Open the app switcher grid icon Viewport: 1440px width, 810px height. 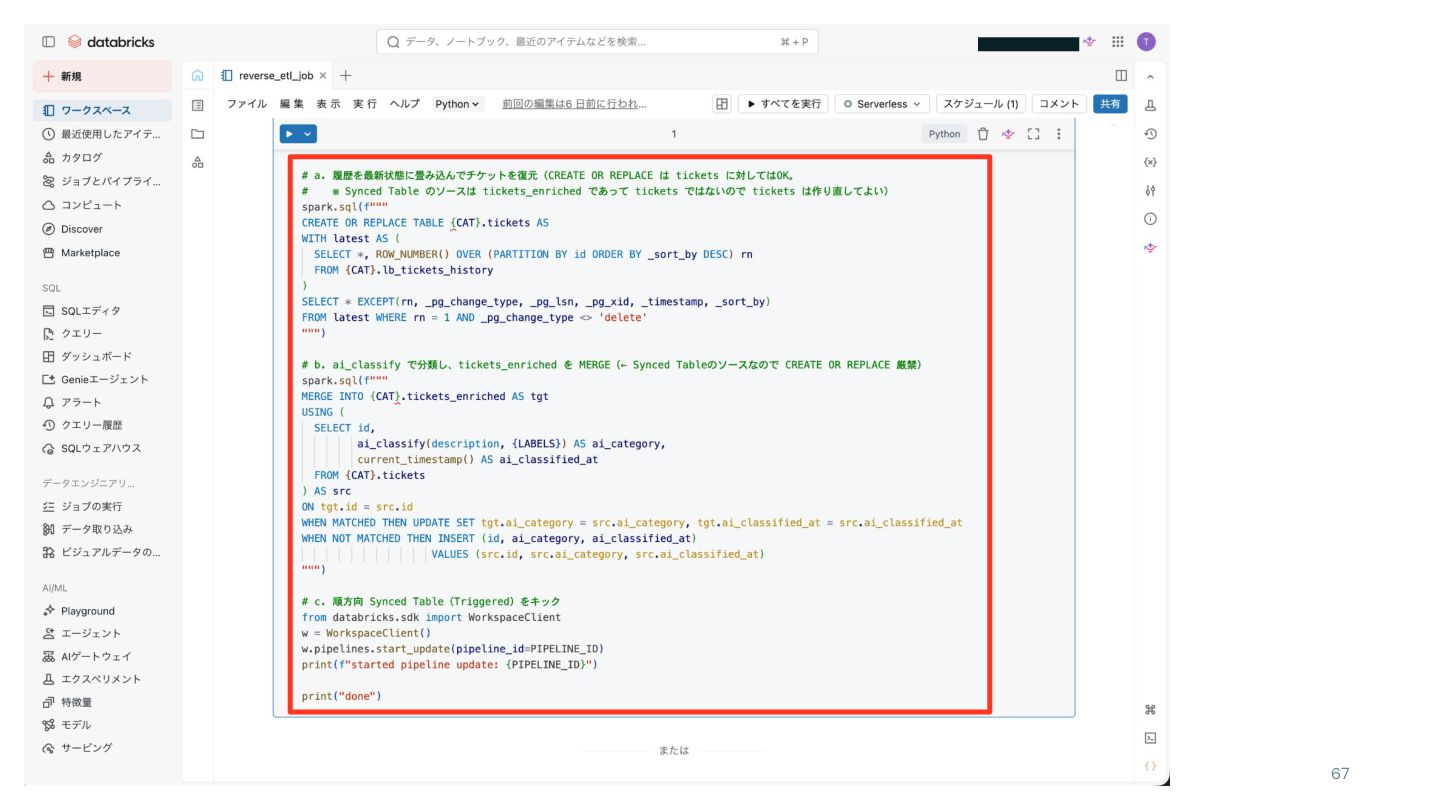pos(1118,42)
